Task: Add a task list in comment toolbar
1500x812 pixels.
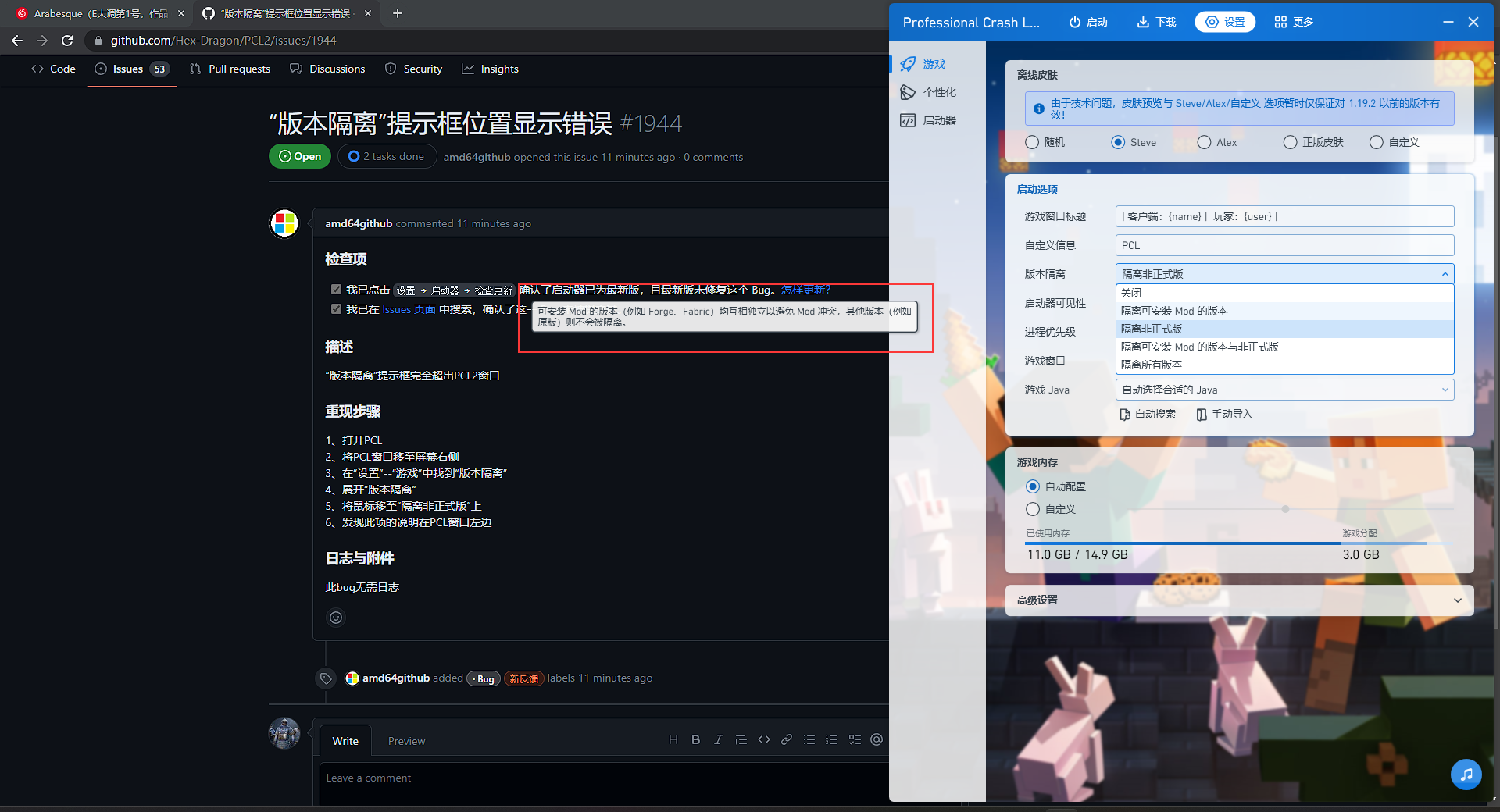Action: (x=855, y=739)
